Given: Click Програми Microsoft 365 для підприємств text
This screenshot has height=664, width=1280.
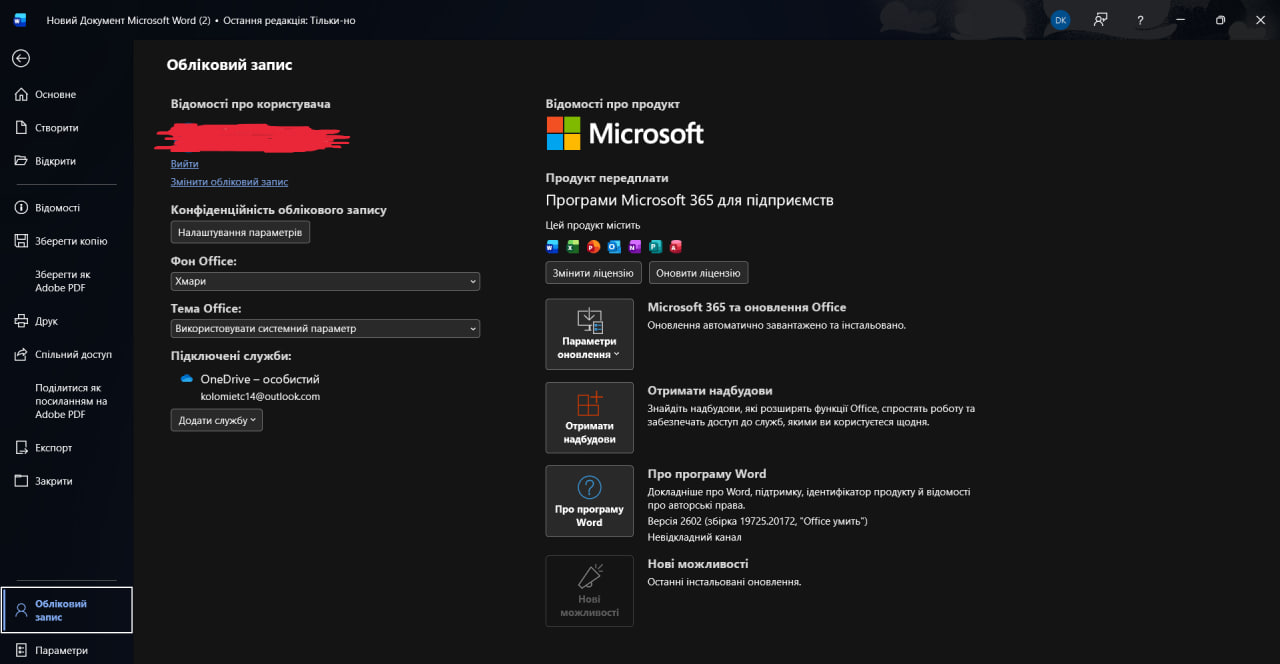Looking at the screenshot, I should (x=689, y=200).
